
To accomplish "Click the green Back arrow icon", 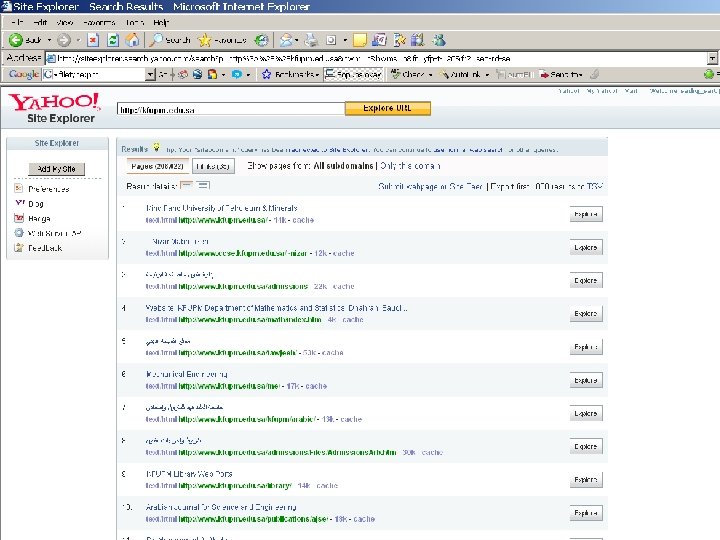I will pyautogui.click(x=16, y=40).
